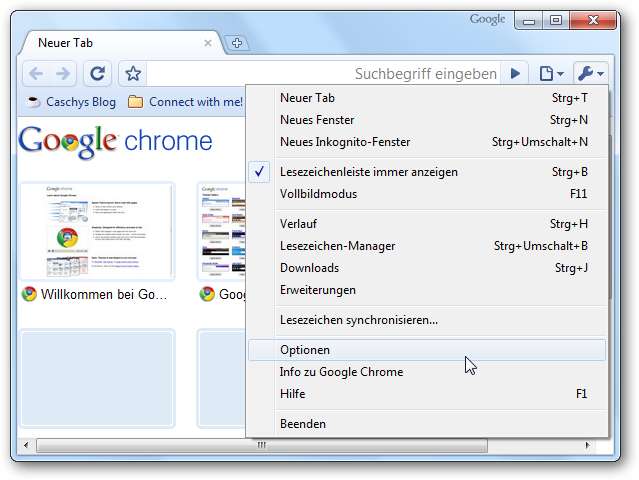Click Beenden to quit Chrome
639x480 pixels.
427,424
